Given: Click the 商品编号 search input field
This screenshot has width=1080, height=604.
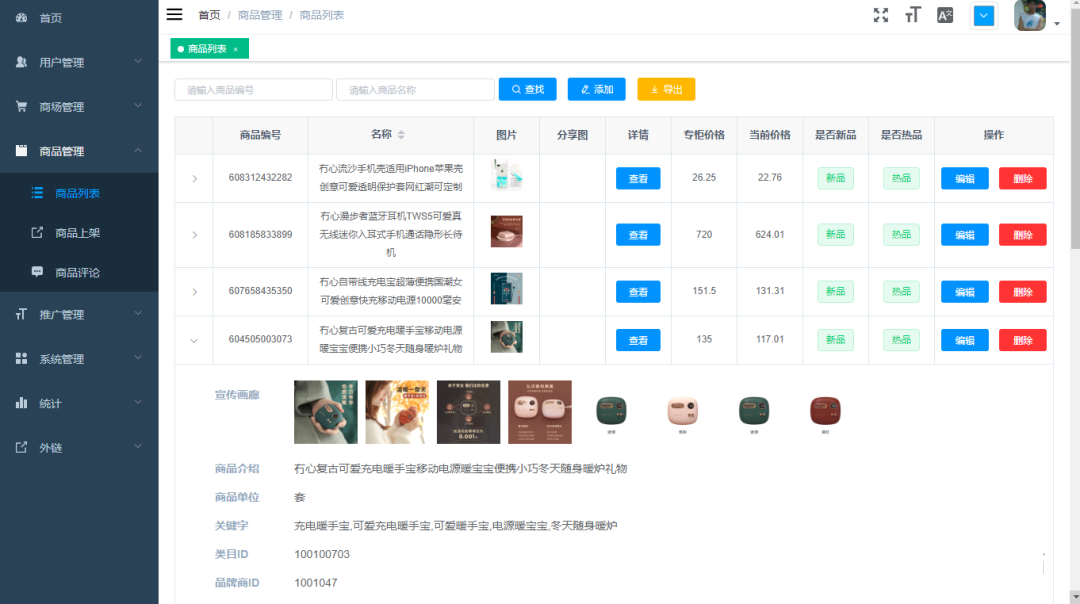Looking at the screenshot, I should [x=253, y=90].
